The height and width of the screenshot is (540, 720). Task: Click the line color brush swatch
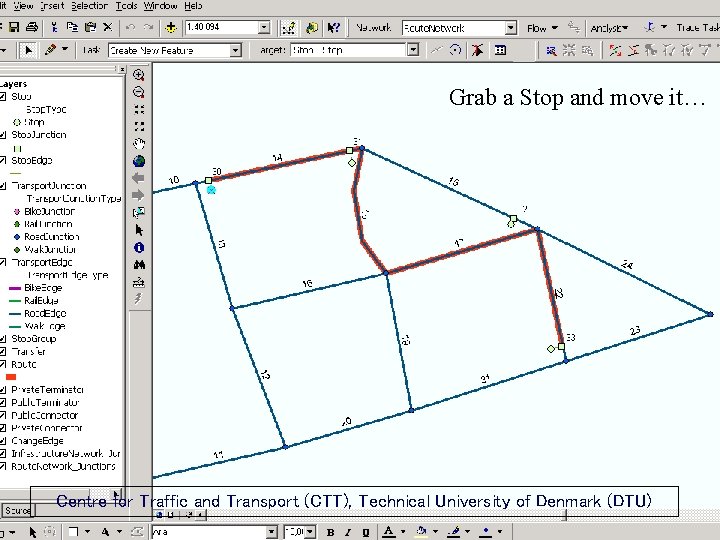coord(454,532)
